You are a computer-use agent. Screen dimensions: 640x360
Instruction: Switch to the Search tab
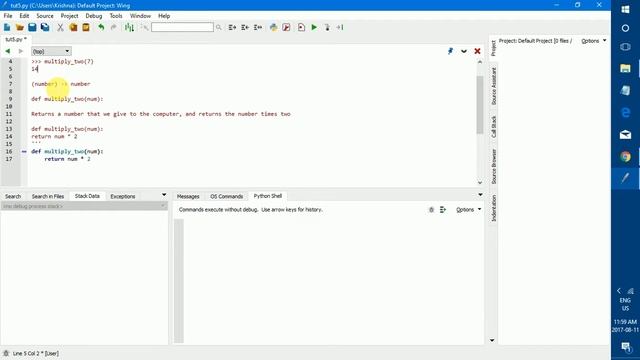pyautogui.click(x=13, y=196)
